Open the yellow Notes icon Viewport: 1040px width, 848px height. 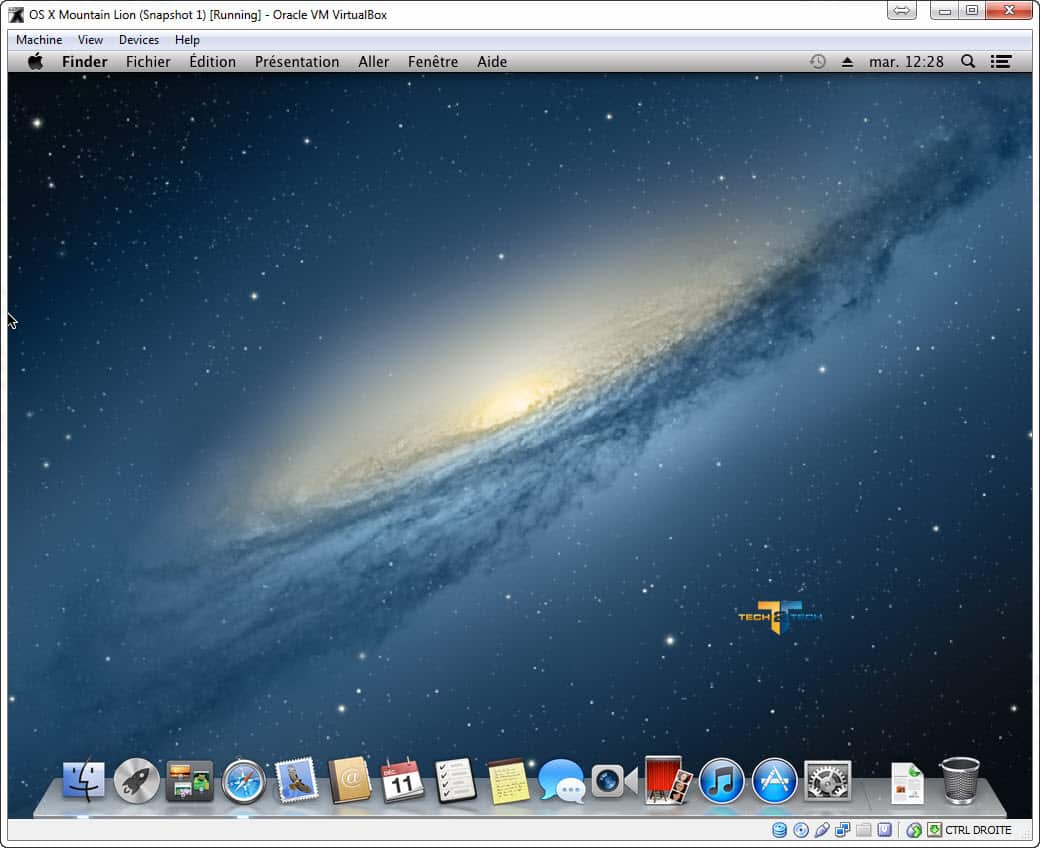pyautogui.click(x=508, y=781)
